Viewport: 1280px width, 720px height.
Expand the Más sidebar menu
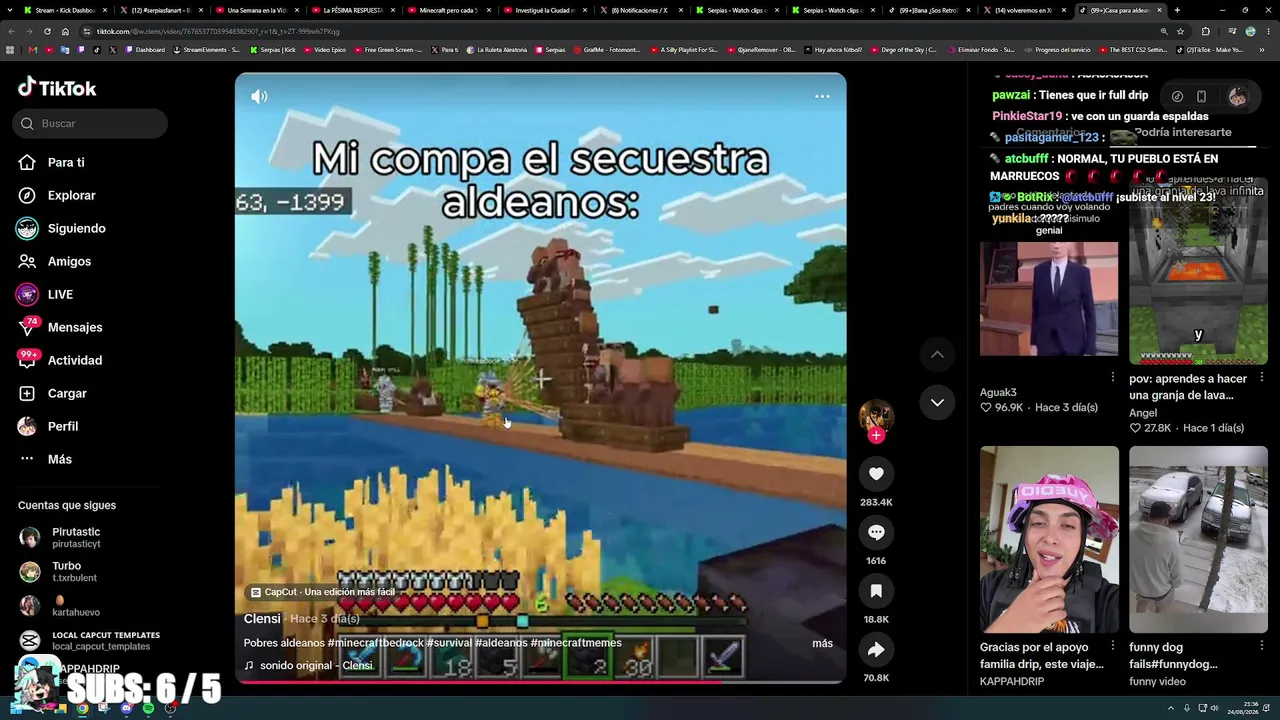60,459
